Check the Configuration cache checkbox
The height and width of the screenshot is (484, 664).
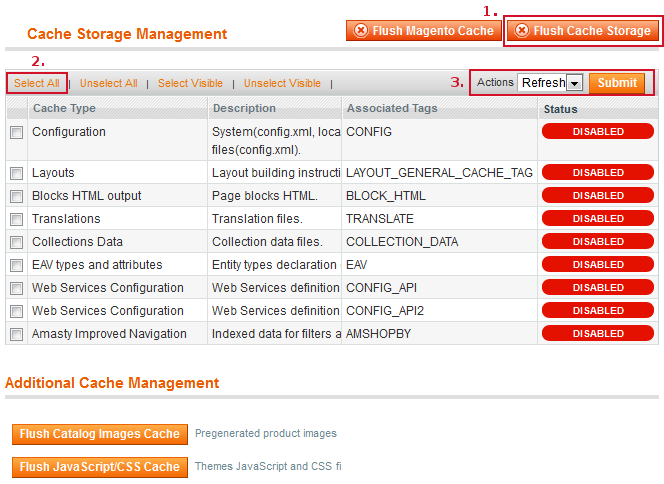pos(16,133)
